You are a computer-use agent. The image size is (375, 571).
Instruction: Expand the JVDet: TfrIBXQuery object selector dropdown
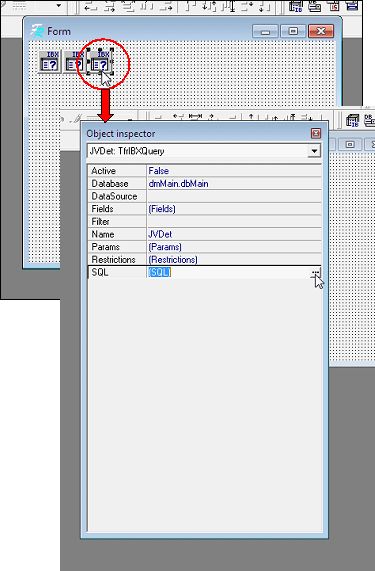pyautogui.click(x=314, y=151)
